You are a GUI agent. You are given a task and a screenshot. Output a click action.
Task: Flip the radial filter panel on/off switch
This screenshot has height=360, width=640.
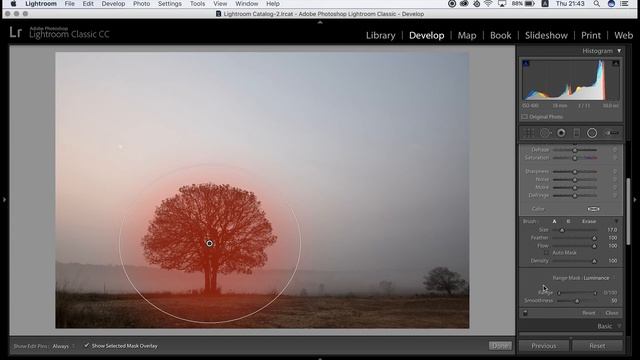525,313
